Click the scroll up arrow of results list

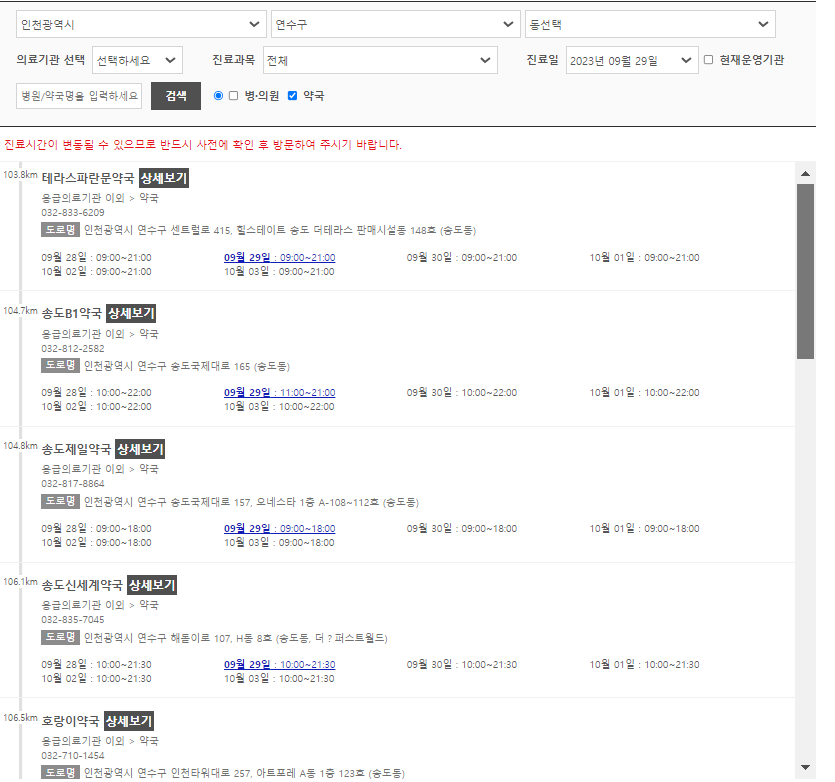[805, 174]
